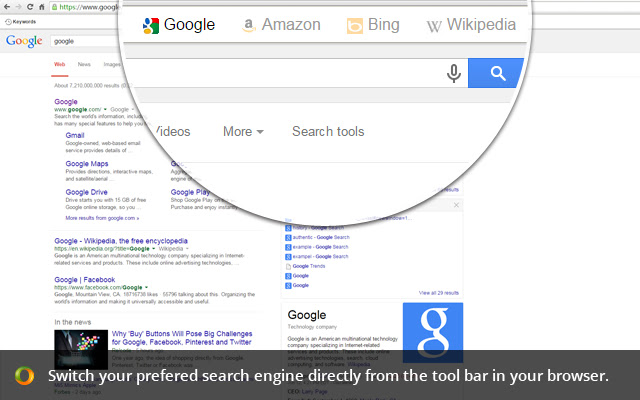The height and width of the screenshot is (400, 640).
Task: Switch to the News results tab
Action: [x=84, y=65]
